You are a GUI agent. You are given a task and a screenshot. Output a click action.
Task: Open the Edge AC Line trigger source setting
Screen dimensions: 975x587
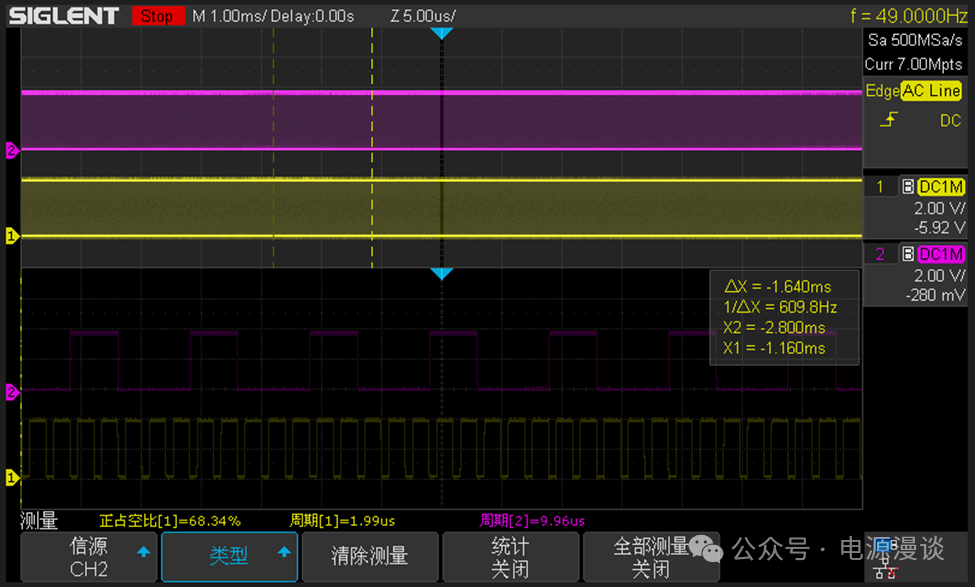930,91
